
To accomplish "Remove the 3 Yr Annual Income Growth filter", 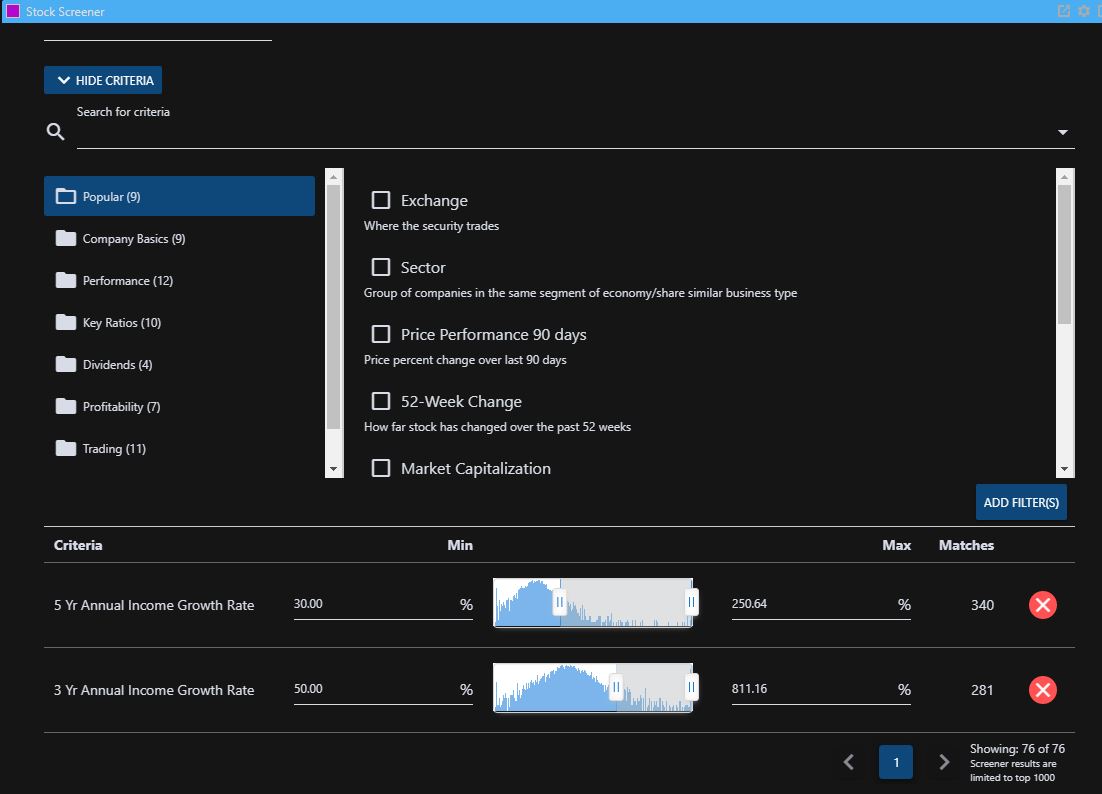I will coord(1042,690).
